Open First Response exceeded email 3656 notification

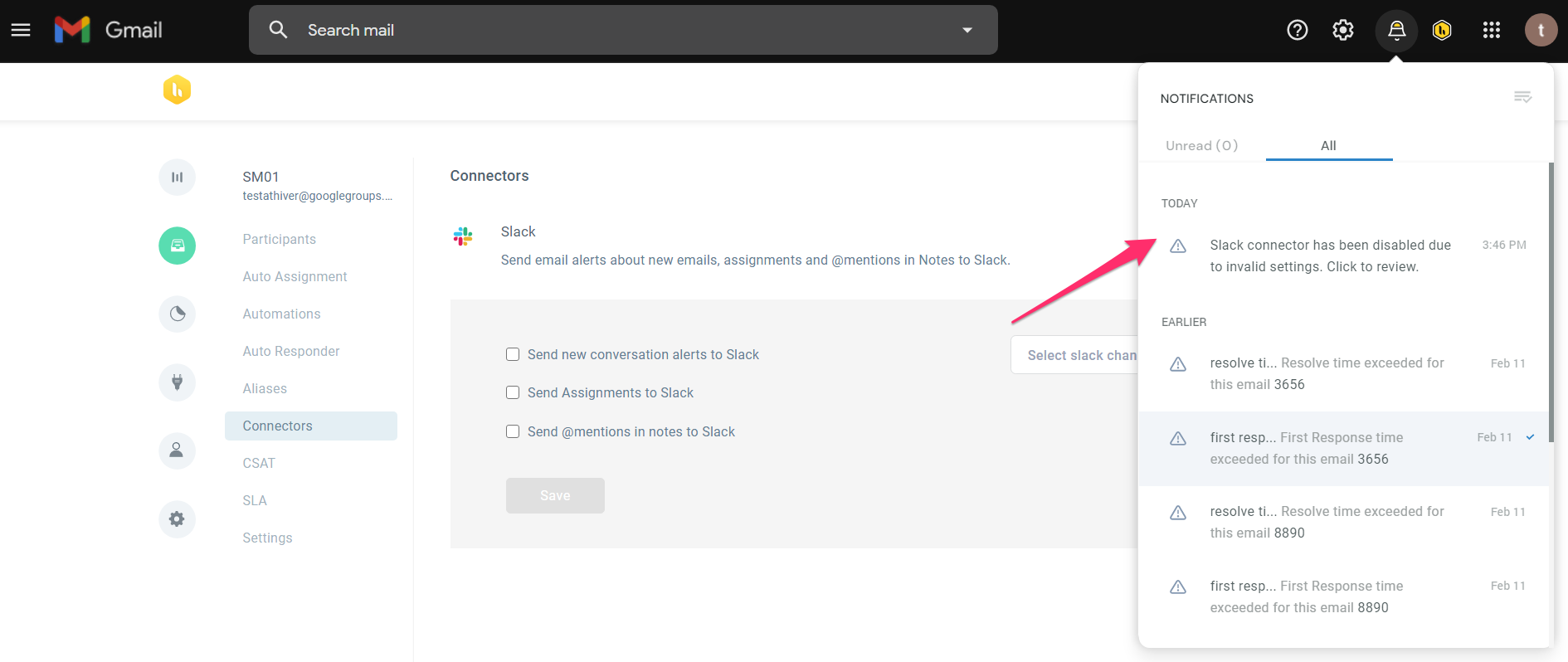1343,449
